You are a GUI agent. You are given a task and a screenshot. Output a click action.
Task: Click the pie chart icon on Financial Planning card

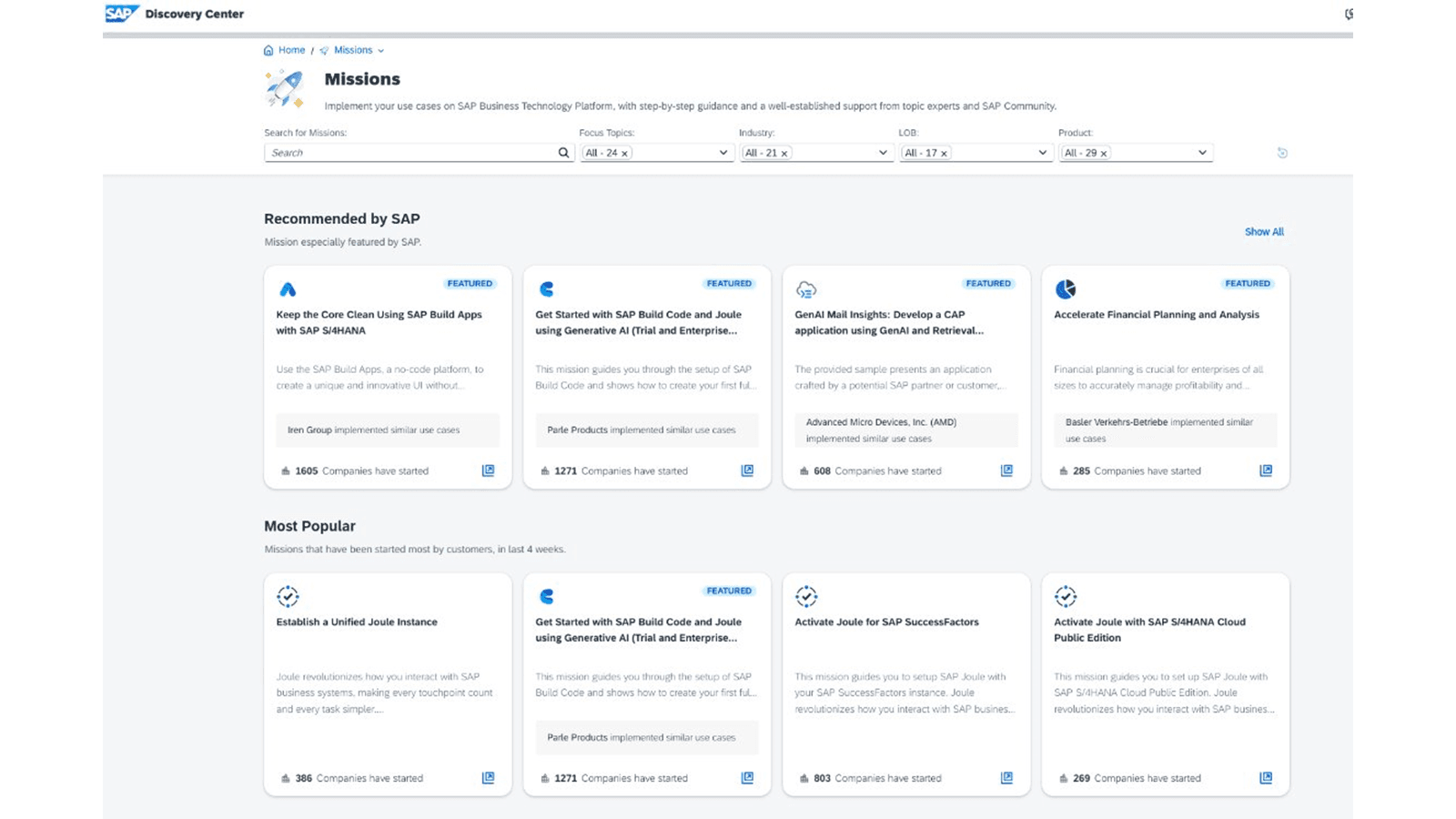coord(1066,289)
